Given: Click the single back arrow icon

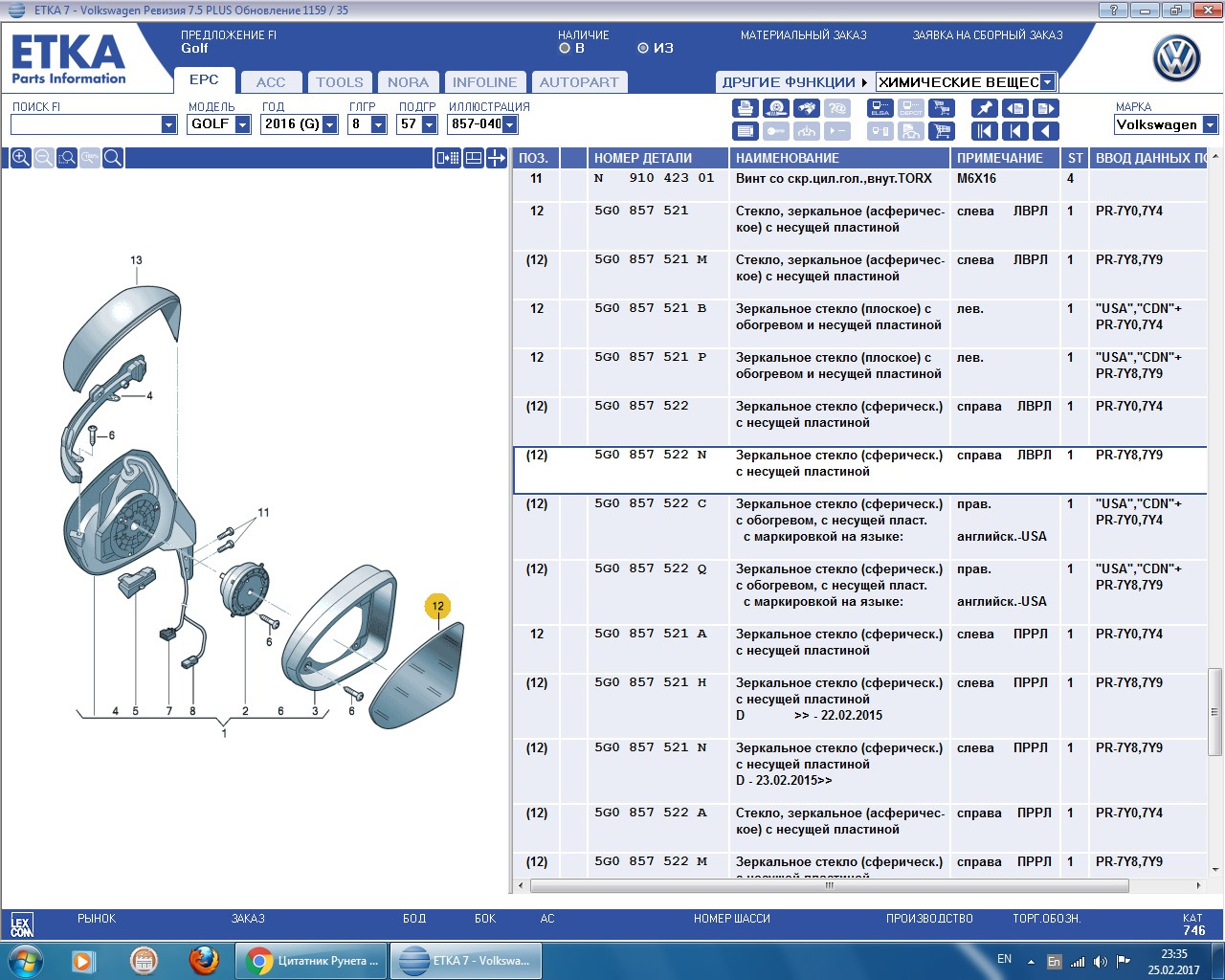Looking at the screenshot, I should 1046,131.
